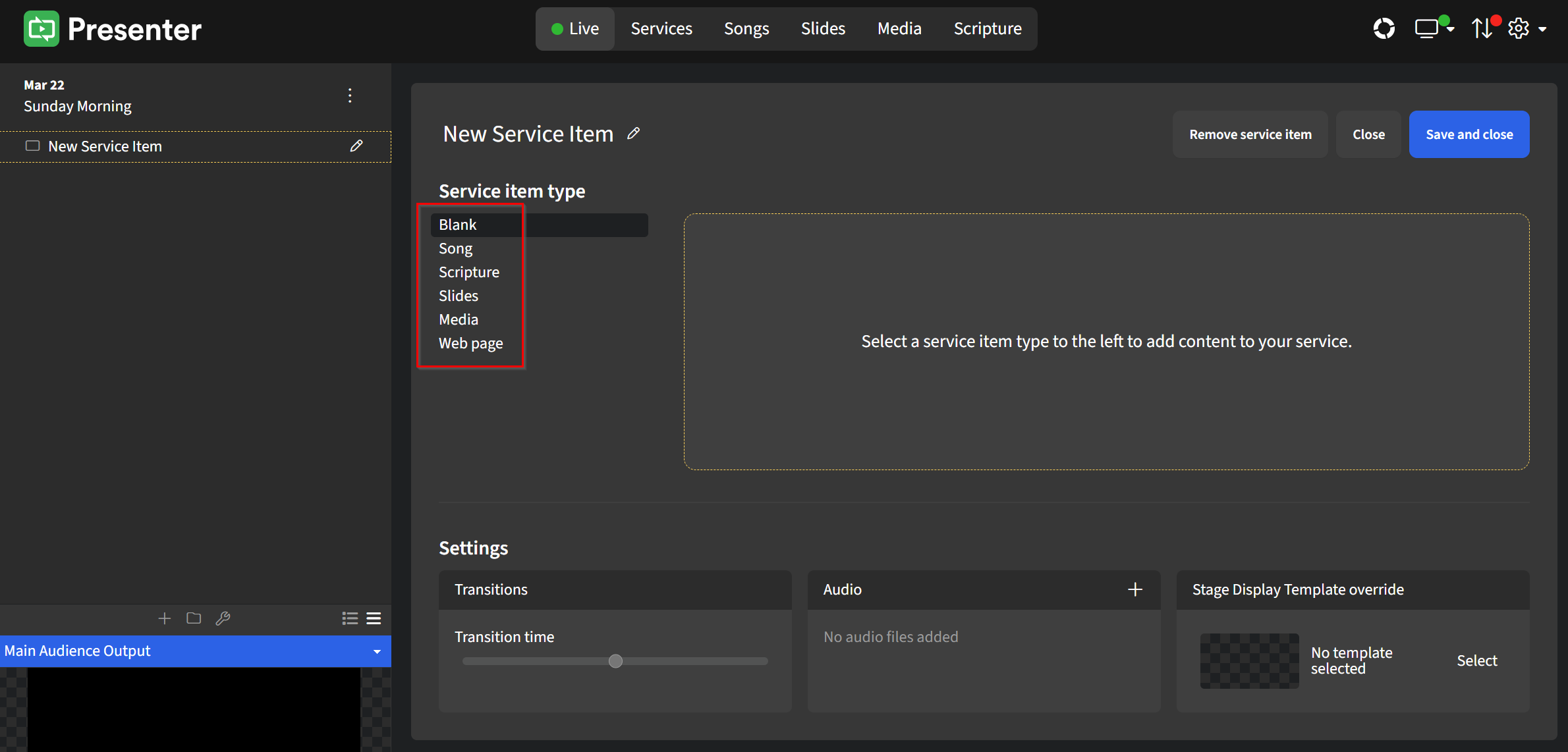Click the Save and close button
Image resolution: width=1568 pixels, height=752 pixels.
(x=1469, y=134)
